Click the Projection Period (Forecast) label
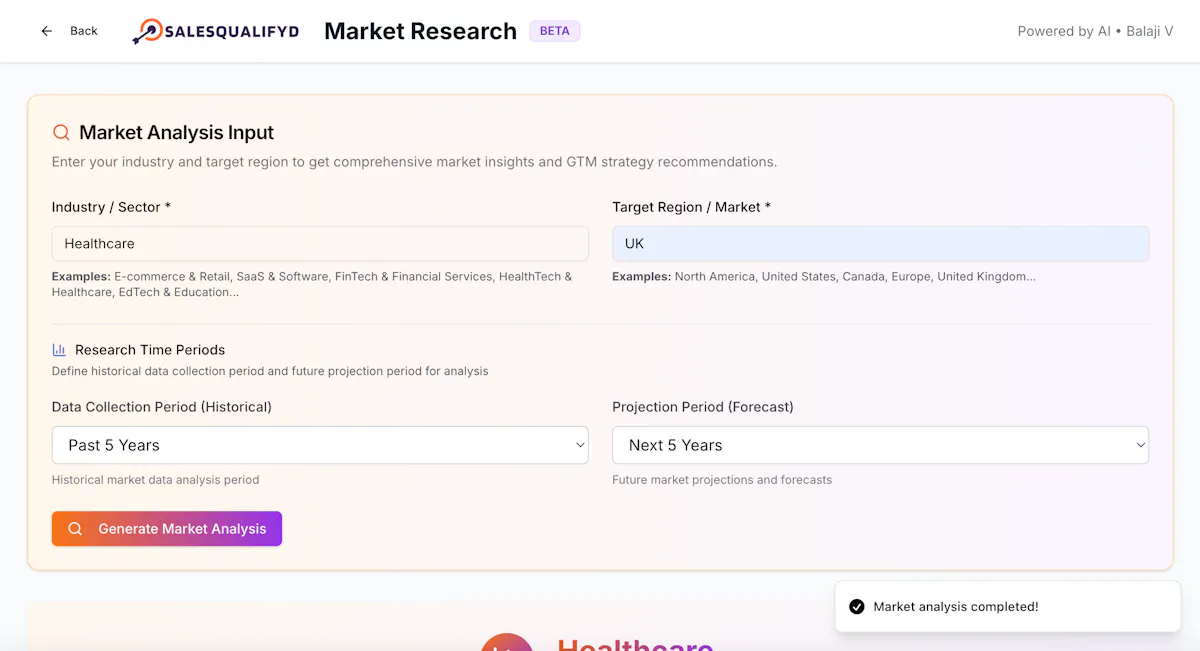 [x=703, y=407]
